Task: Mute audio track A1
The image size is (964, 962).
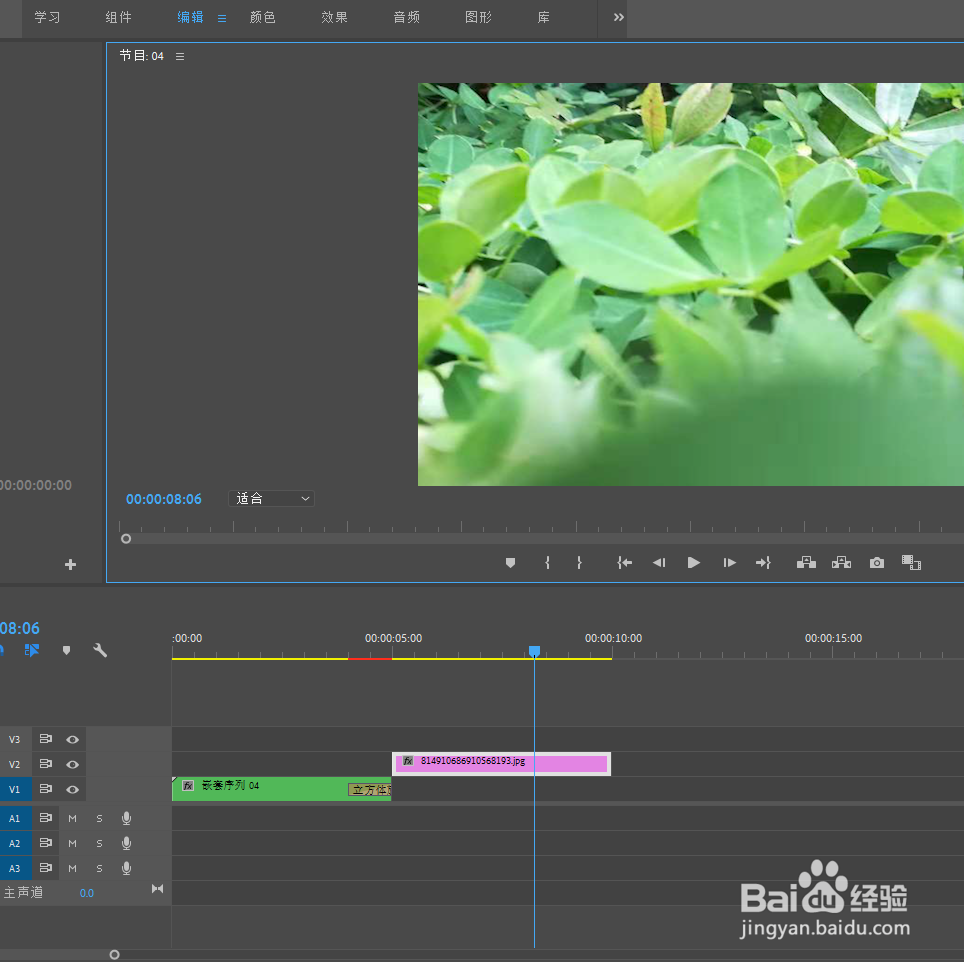Action: (73, 818)
